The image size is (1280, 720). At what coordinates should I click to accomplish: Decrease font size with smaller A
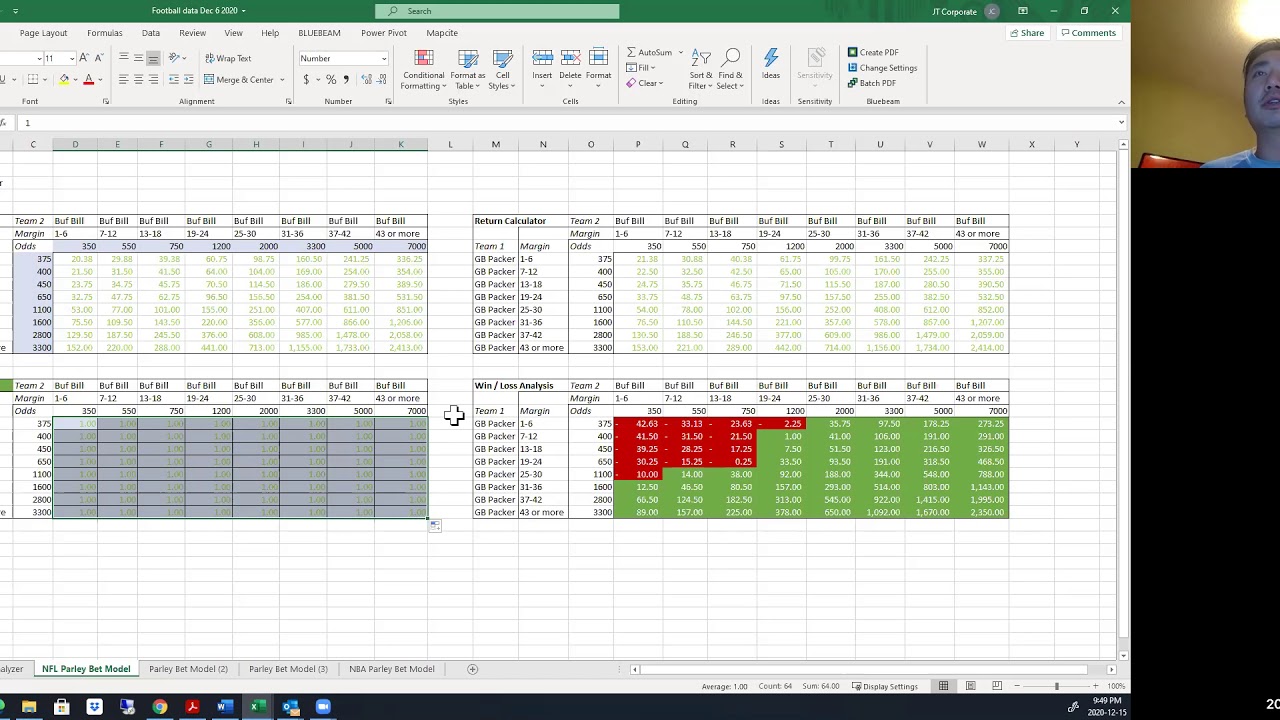pyautogui.click(x=99, y=58)
